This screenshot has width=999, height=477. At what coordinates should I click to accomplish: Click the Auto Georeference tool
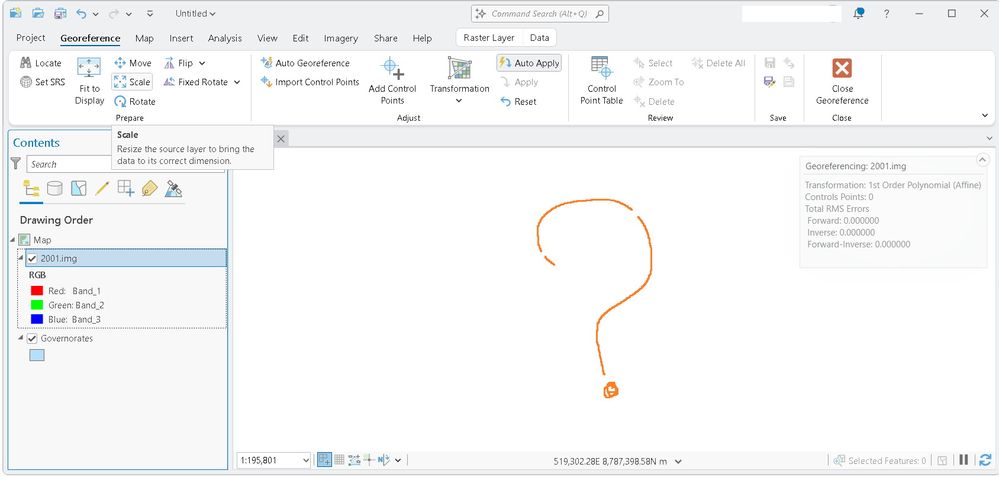coord(305,63)
